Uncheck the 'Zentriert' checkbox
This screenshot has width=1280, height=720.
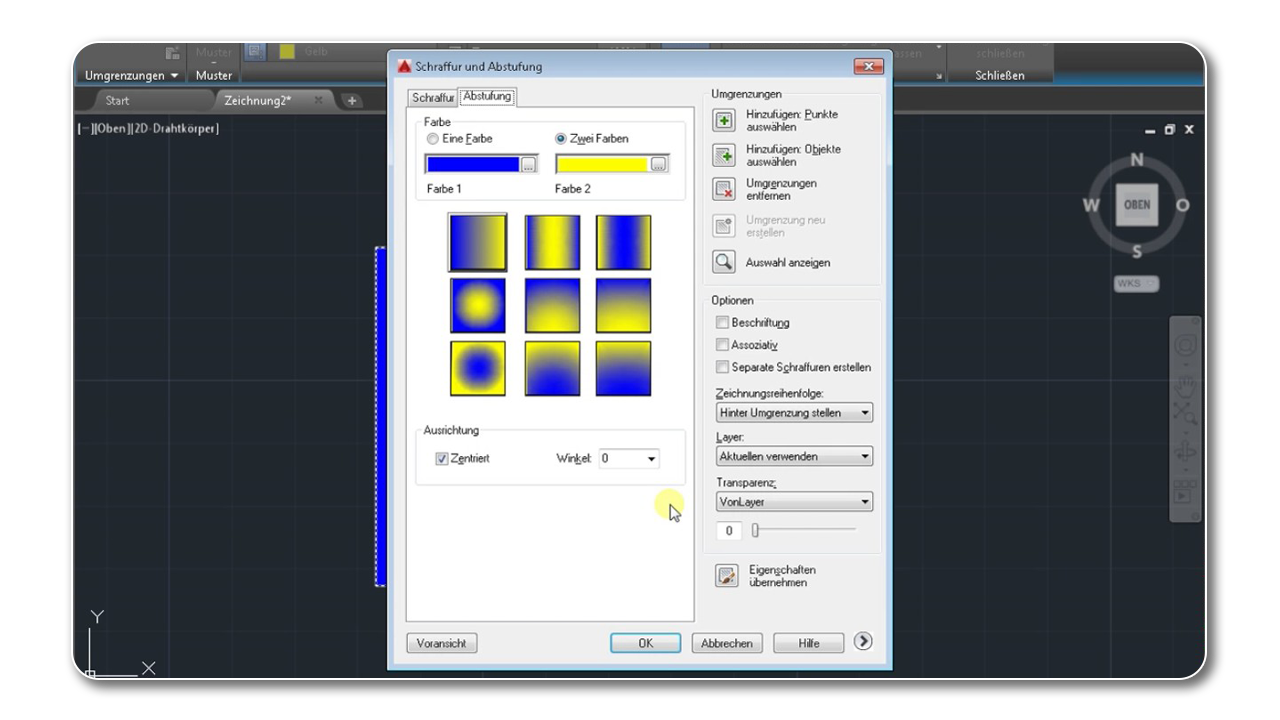[442, 458]
